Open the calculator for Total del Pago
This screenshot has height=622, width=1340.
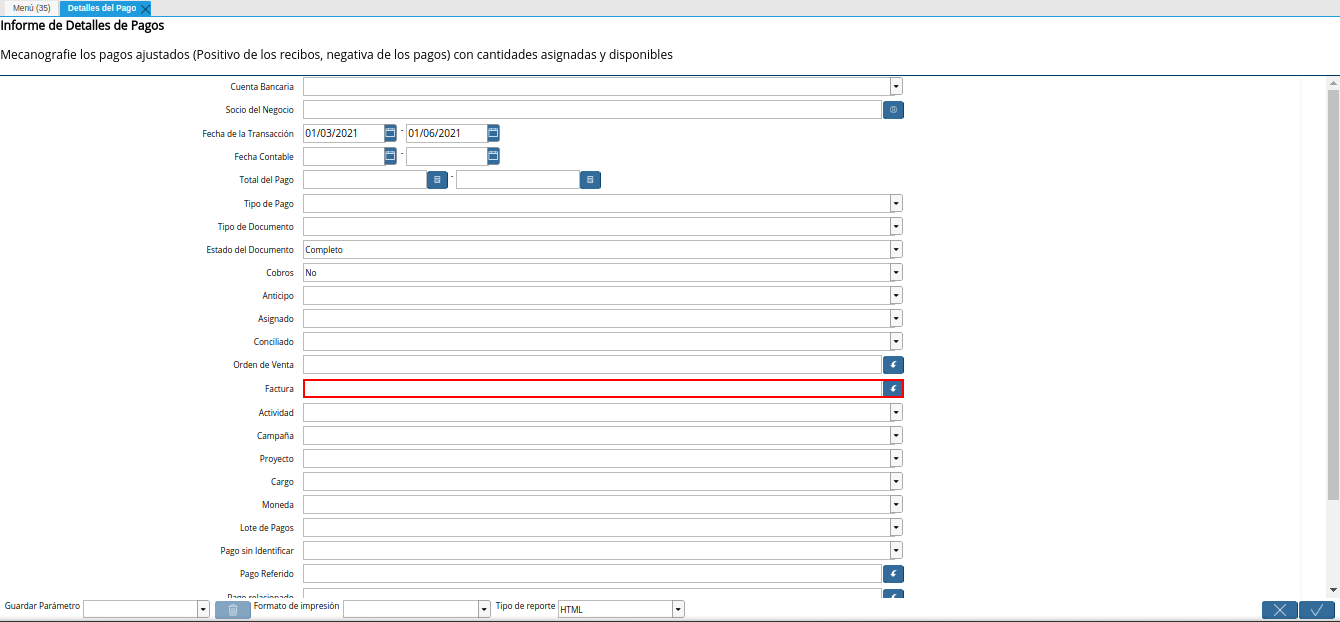[x=437, y=179]
